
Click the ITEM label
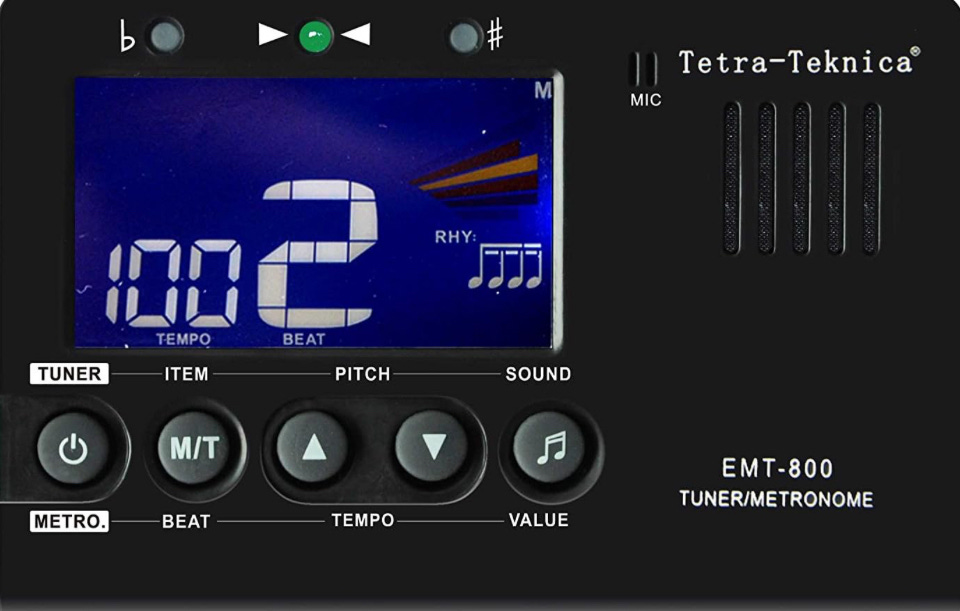(x=186, y=374)
